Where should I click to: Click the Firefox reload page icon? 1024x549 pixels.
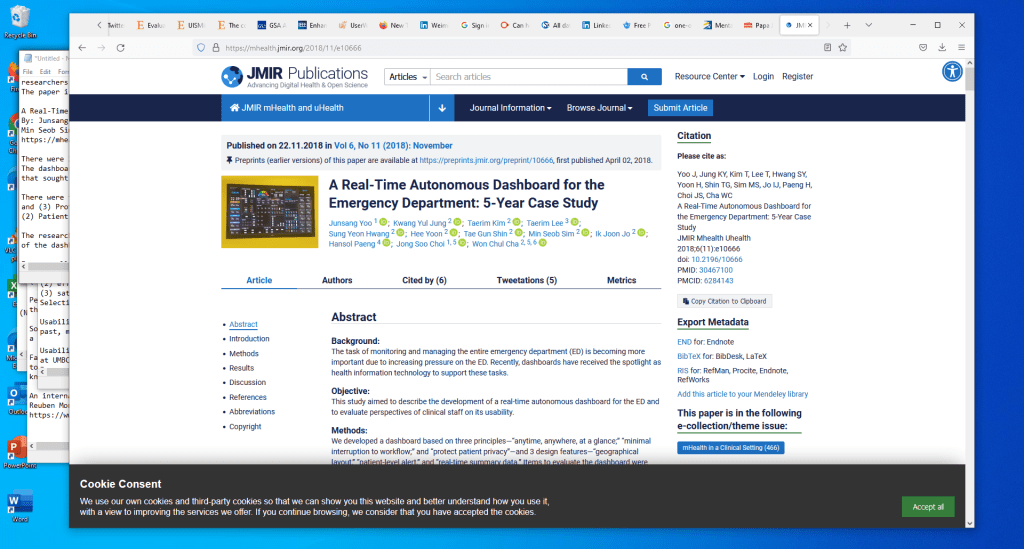click(x=121, y=47)
